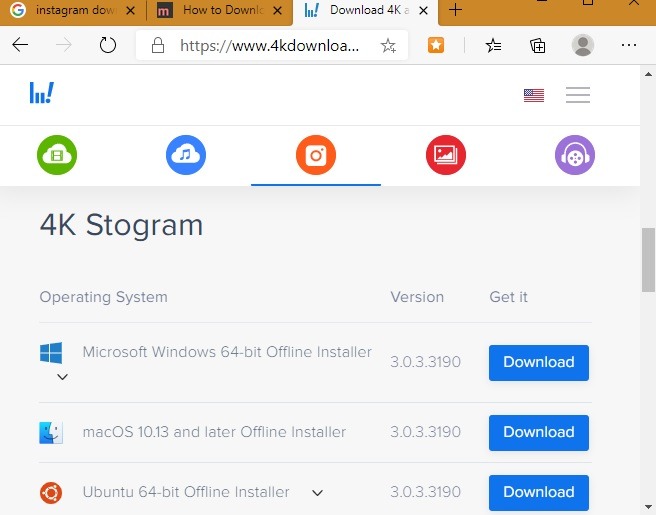Open Settings and more ellipsis menu
This screenshot has height=515, width=656.
629,45
